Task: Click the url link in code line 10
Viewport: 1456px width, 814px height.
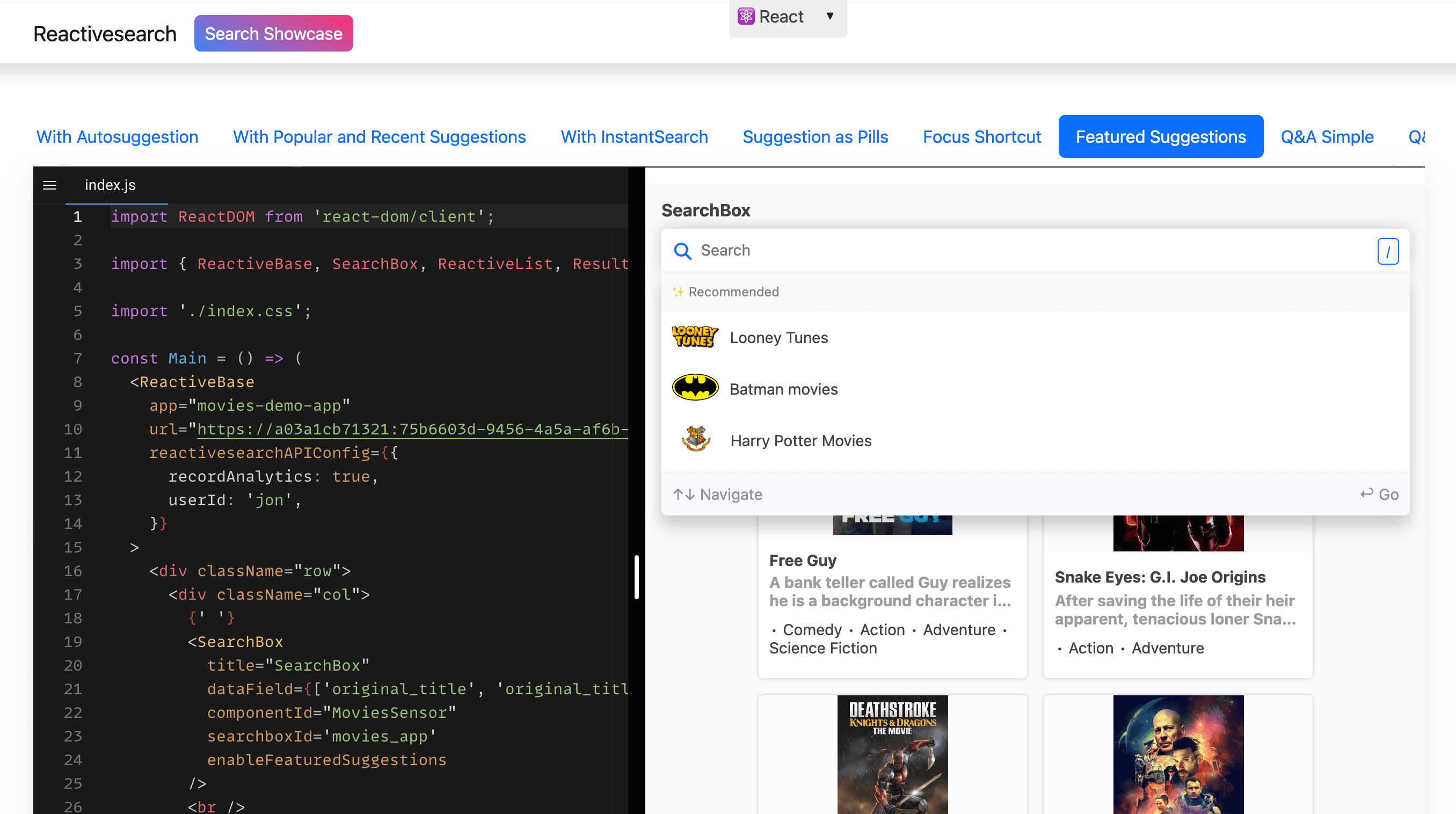Action: 411,429
